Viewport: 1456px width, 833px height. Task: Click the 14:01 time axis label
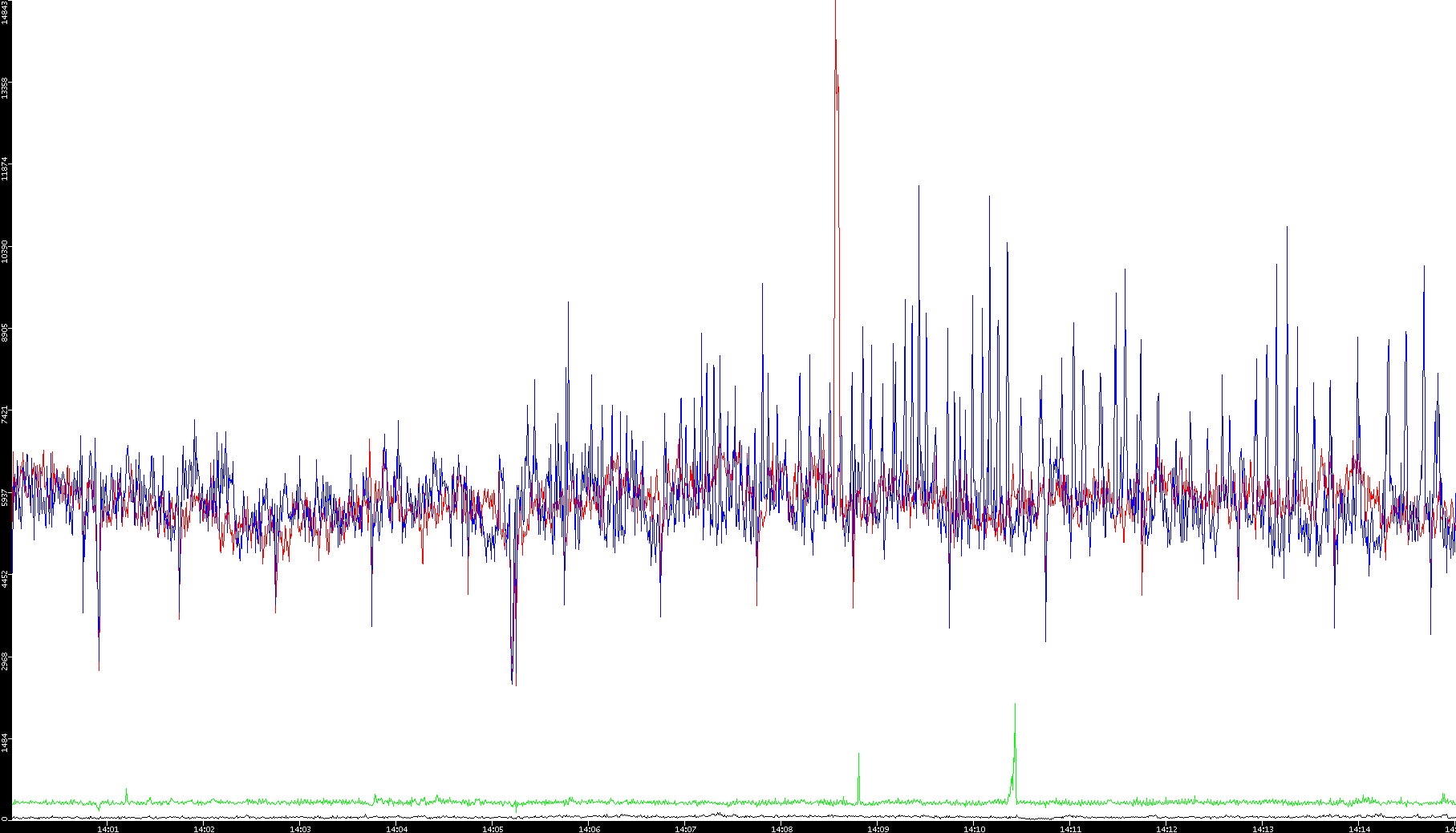[x=108, y=829]
